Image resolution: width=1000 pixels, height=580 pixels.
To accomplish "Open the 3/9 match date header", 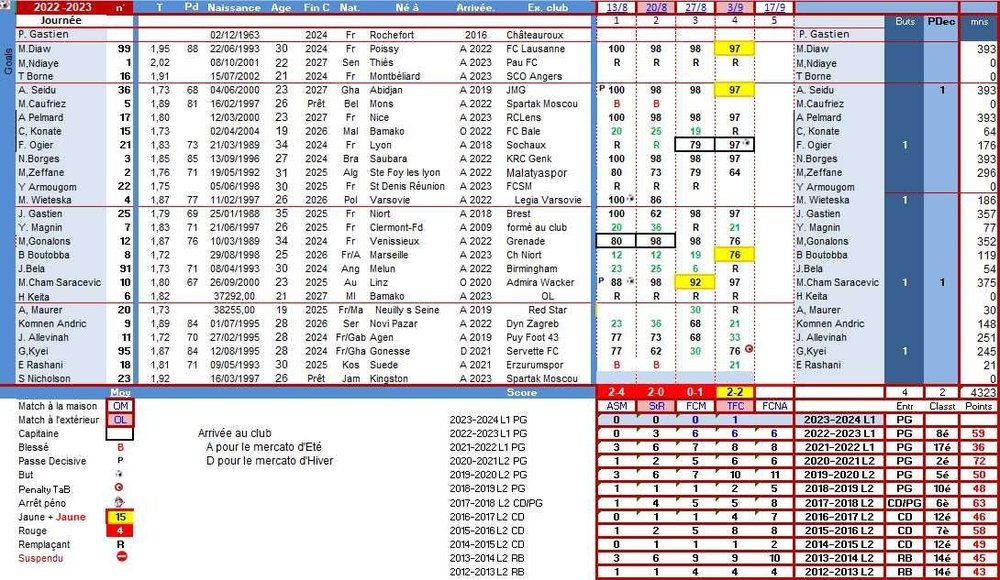I will coord(735,7).
